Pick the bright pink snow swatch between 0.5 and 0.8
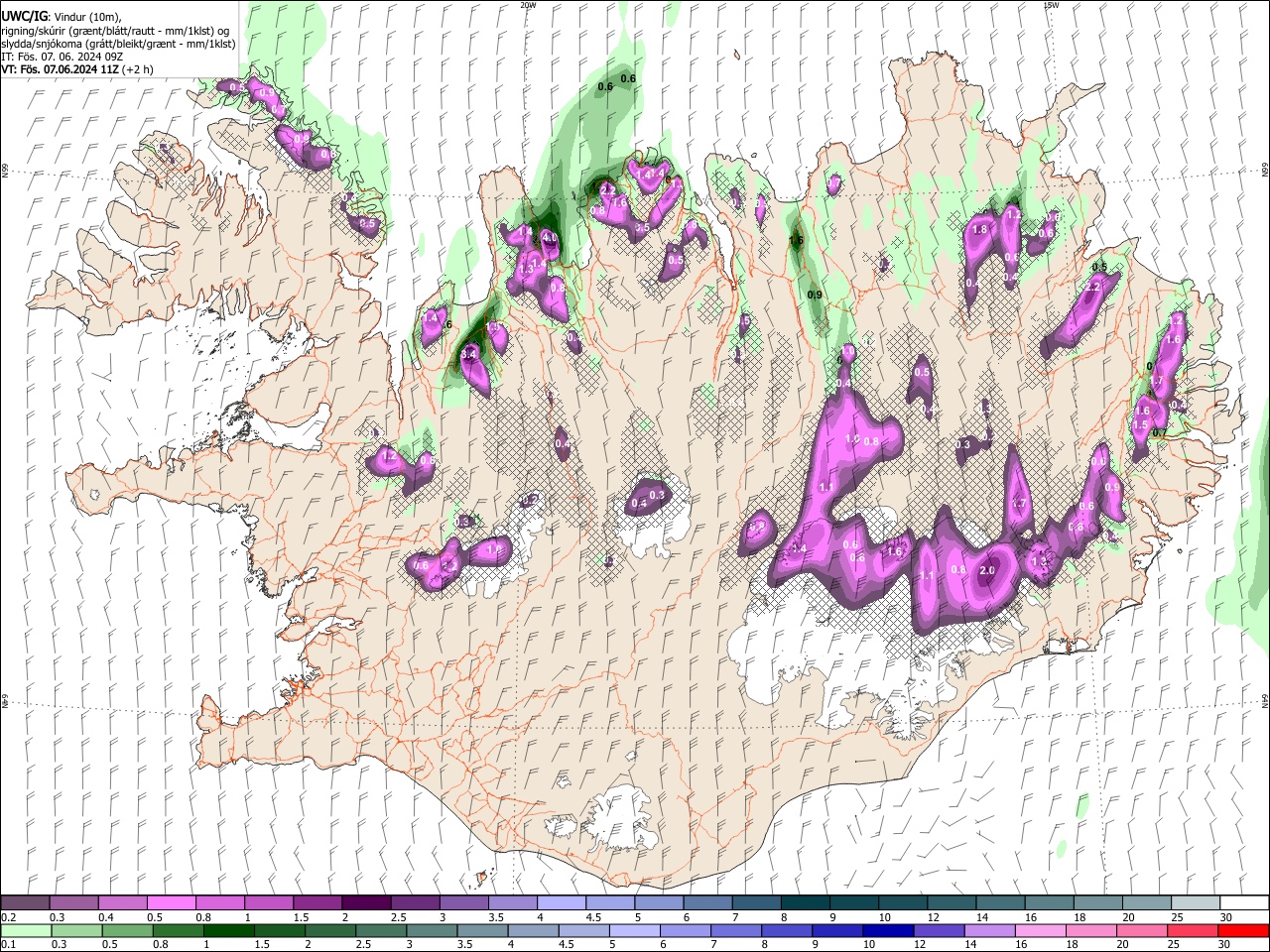Screen dimensions: 1270x952 click(x=171, y=902)
